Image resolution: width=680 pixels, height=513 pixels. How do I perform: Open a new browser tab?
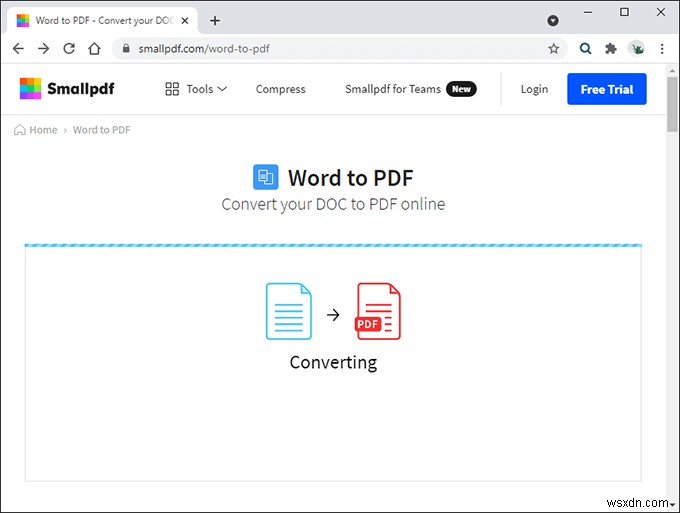click(x=215, y=20)
